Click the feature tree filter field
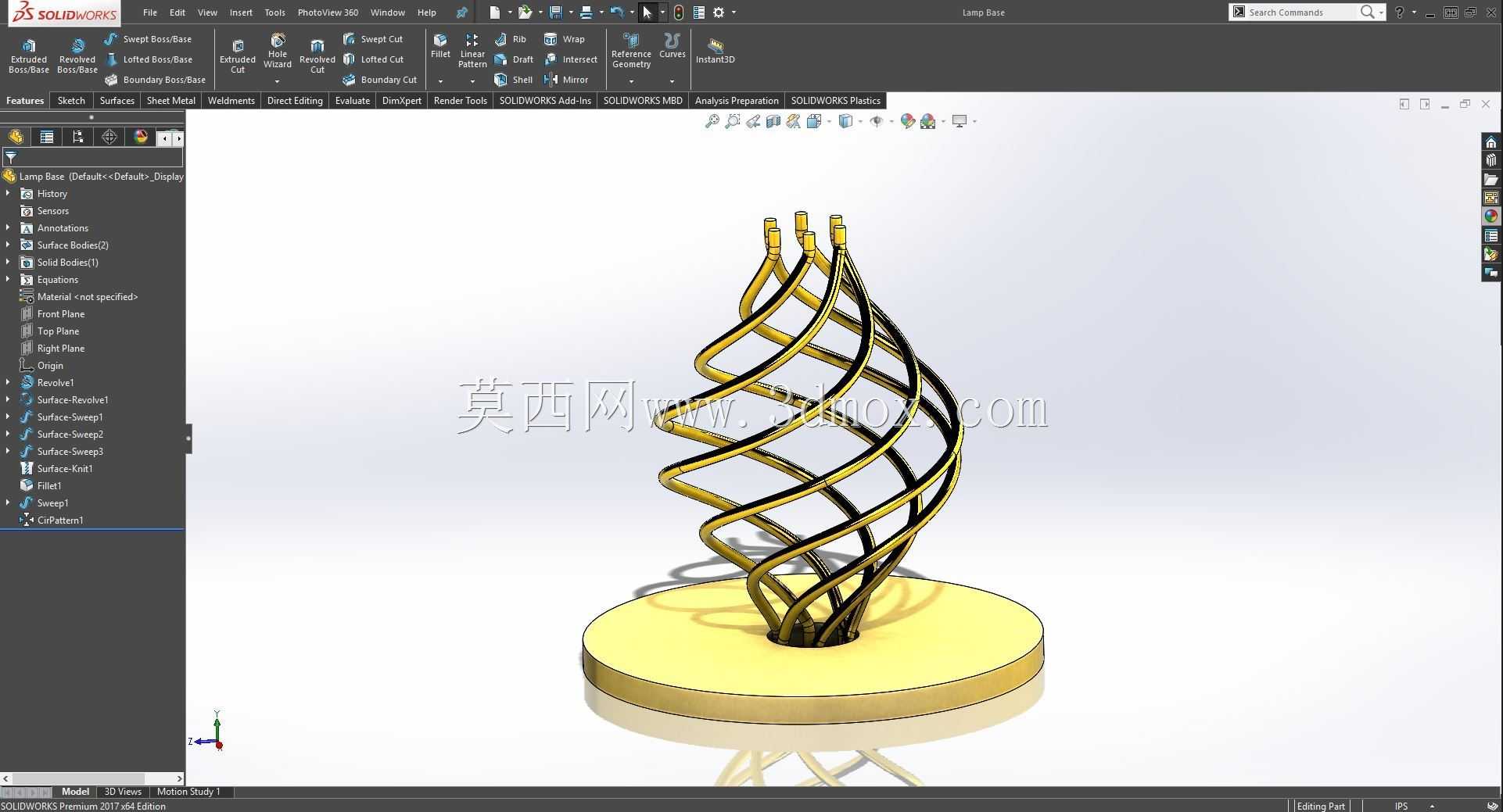The width and height of the screenshot is (1503, 812). 92,157
